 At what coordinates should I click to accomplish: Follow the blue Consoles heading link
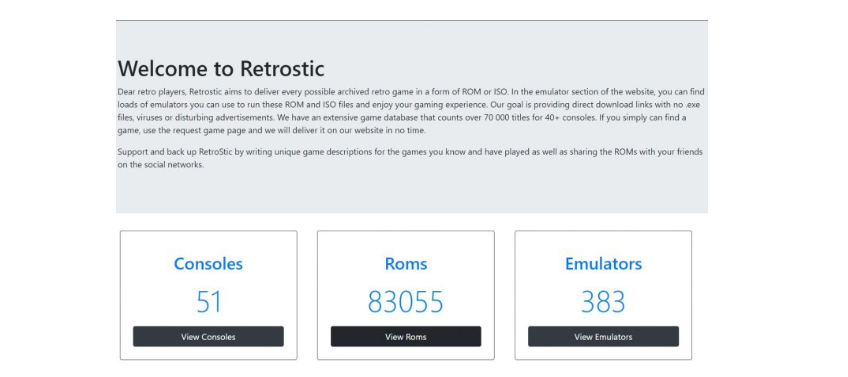[208, 264]
